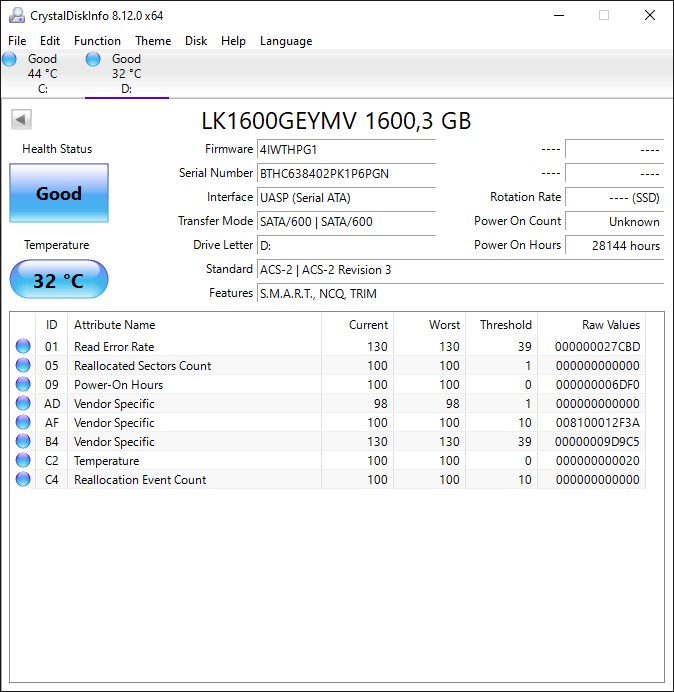Image resolution: width=674 pixels, height=692 pixels.
Task: Select the Read Error Rate attribute text
Action: (114, 347)
